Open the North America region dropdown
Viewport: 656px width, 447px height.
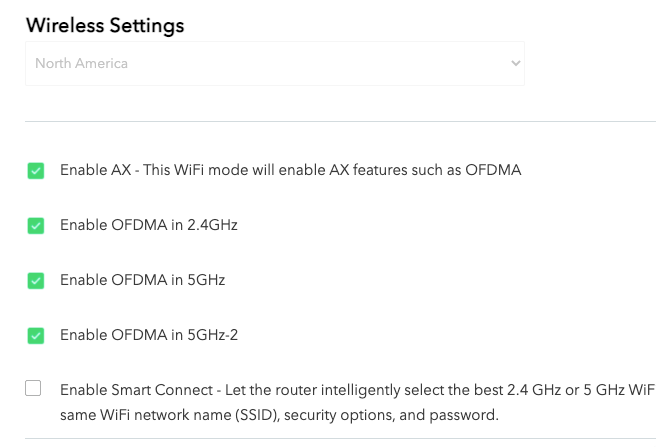click(x=274, y=63)
